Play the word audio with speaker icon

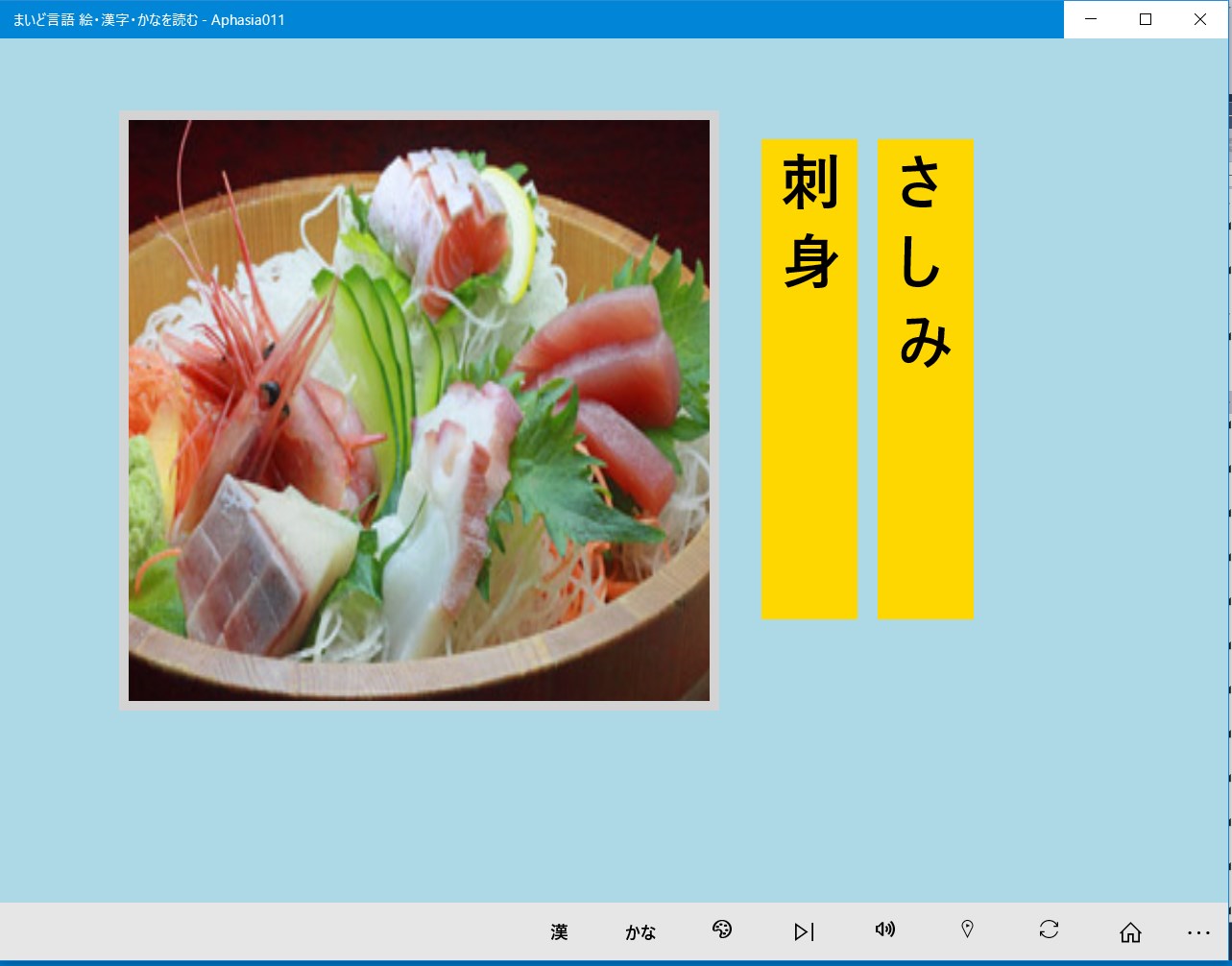[885, 930]
